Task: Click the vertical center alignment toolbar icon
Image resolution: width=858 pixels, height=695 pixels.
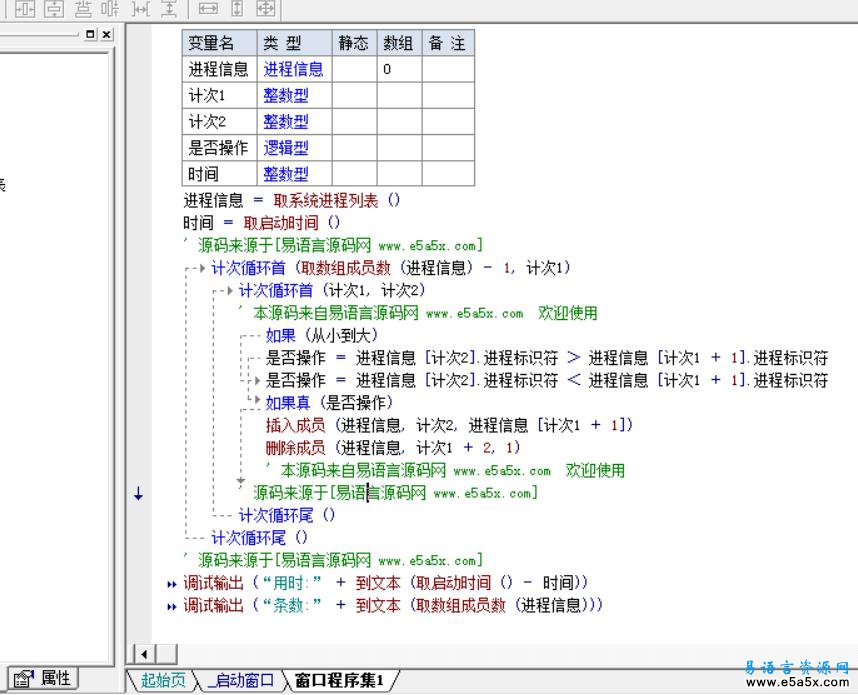Action: point(54,9)
